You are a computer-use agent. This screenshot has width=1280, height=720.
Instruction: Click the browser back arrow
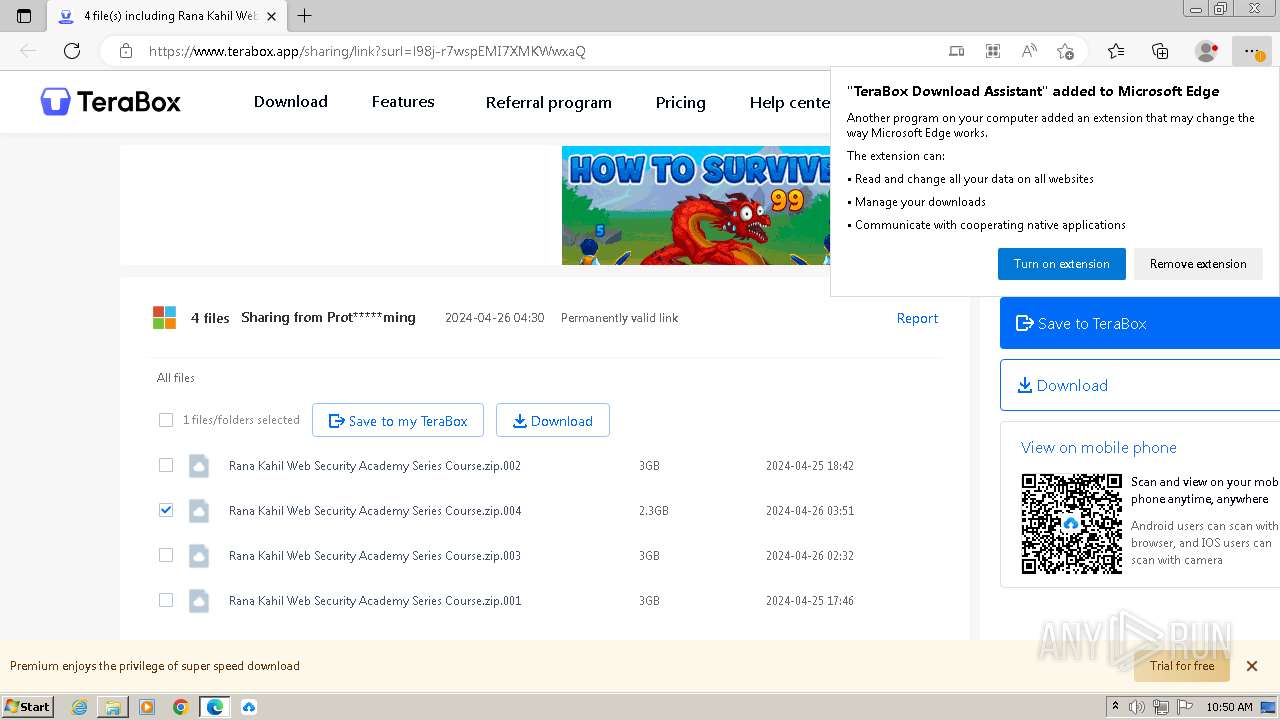28,51
